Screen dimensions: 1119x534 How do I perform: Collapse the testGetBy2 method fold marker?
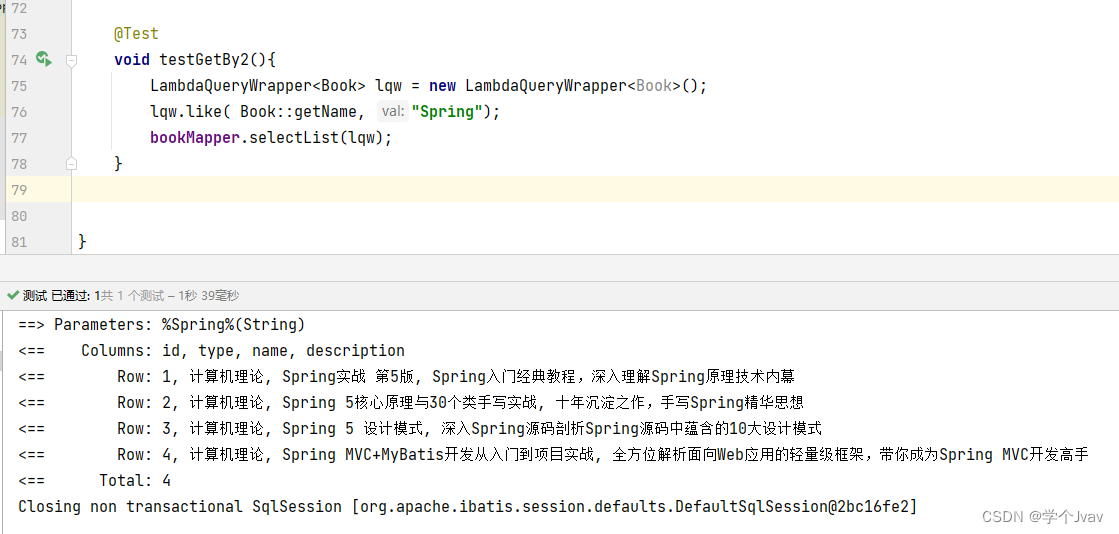tap(71, 60)
